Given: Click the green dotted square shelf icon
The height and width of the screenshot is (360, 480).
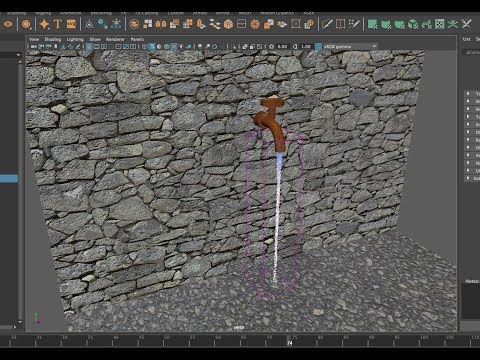Looking at the screenshot, I should pos(440,24).
